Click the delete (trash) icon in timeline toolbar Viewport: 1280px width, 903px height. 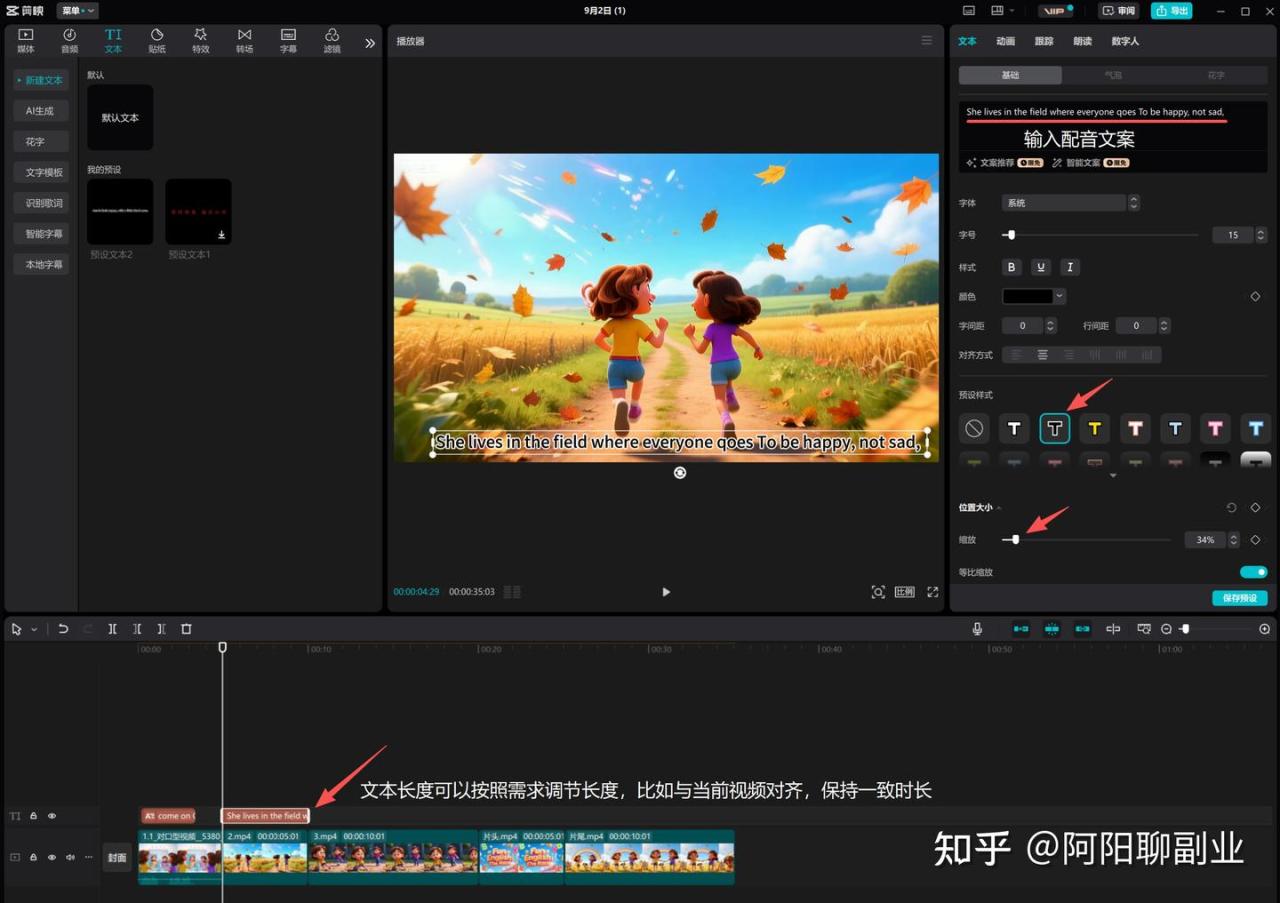(x=186, y=629)
